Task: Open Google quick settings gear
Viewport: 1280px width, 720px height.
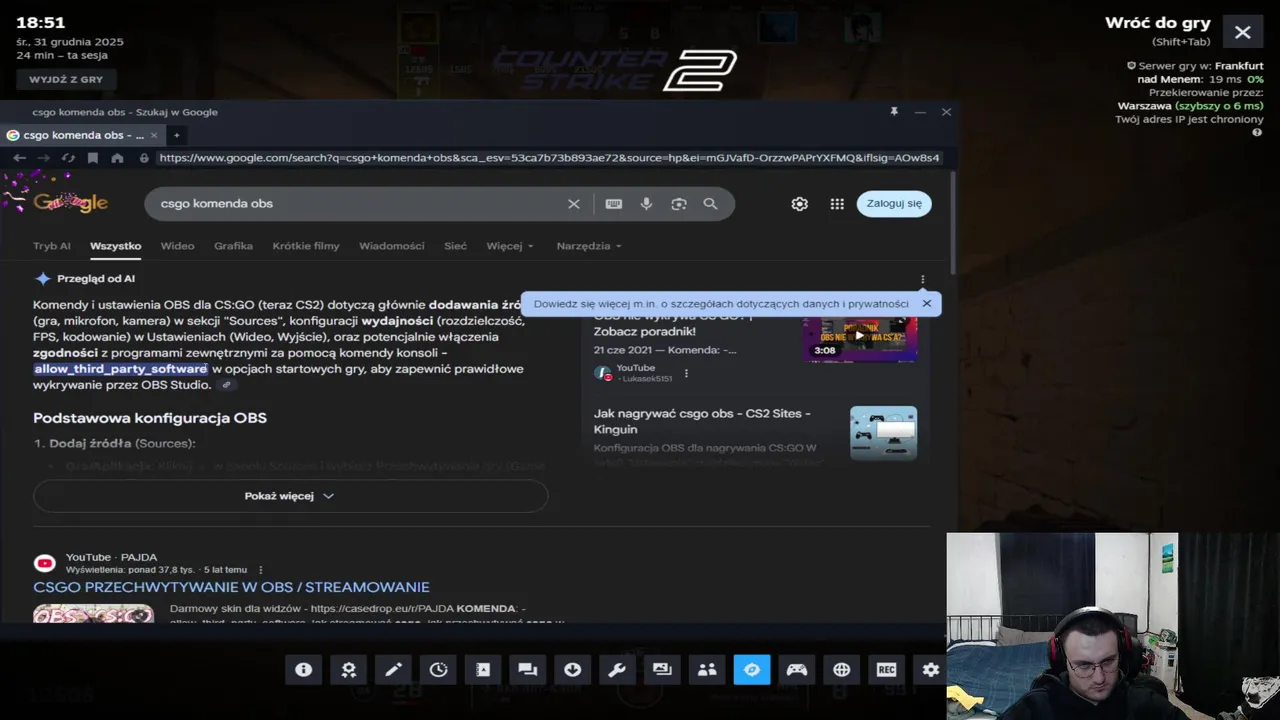Action: [800, 204]
